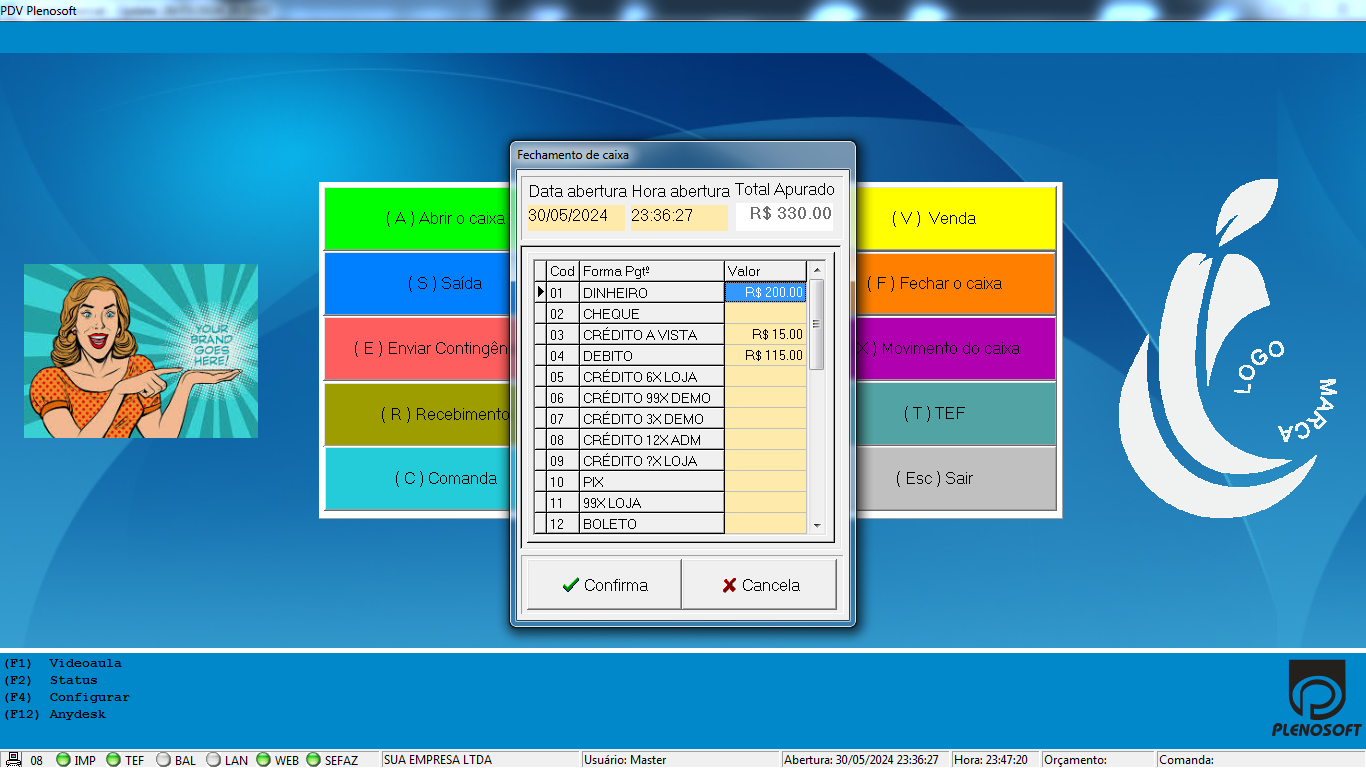Launch the (F12) Anydesk shortcut
Screen dimensions: 1366x768
pyautogui.click(x=55, y=714)
